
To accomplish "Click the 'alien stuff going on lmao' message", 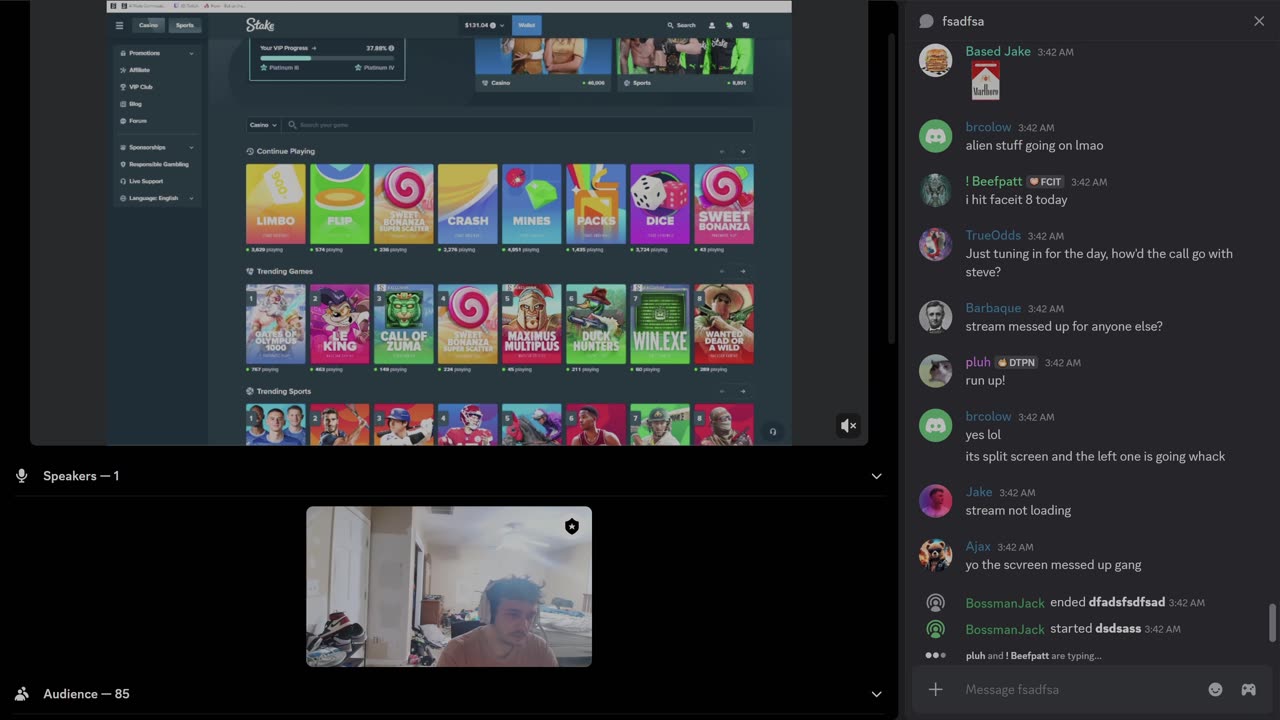I will 1034,145.
